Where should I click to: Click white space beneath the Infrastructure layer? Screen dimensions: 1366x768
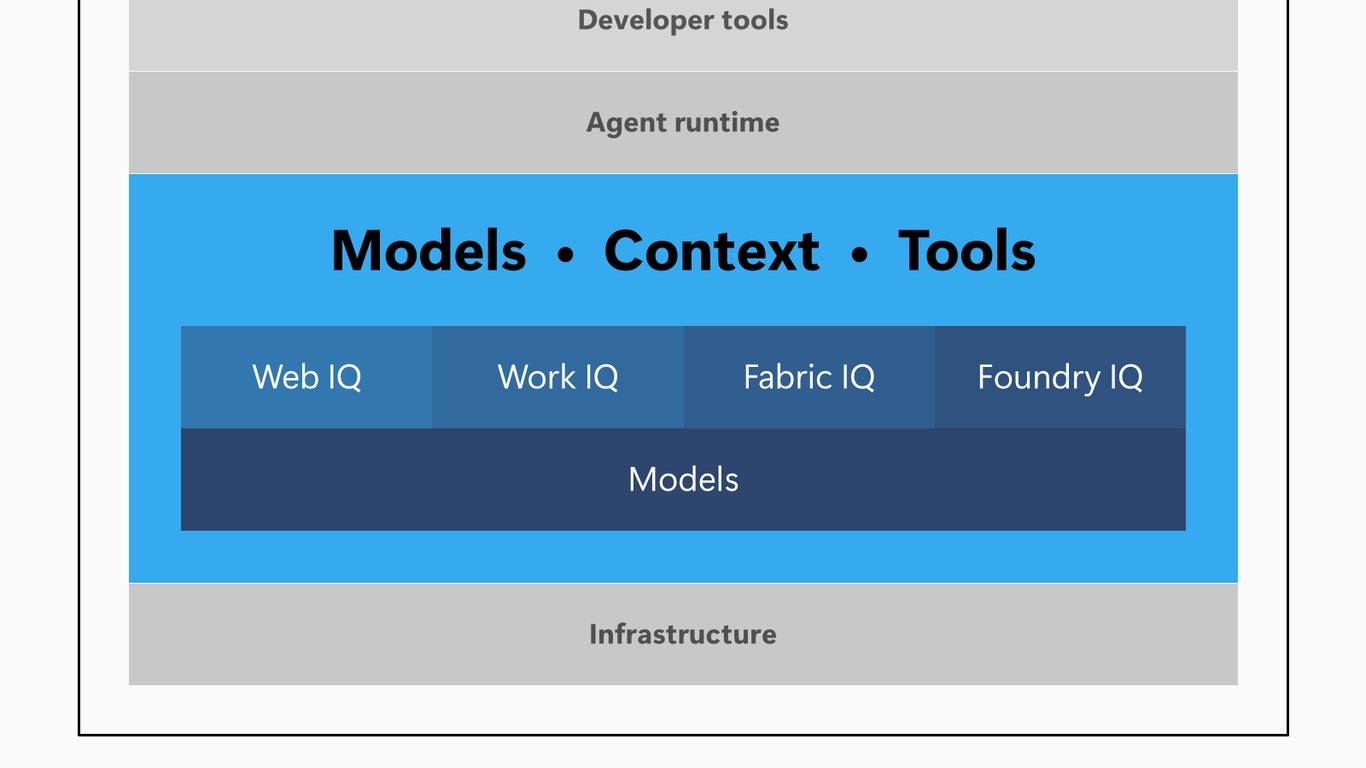click(x=683, y=709)
